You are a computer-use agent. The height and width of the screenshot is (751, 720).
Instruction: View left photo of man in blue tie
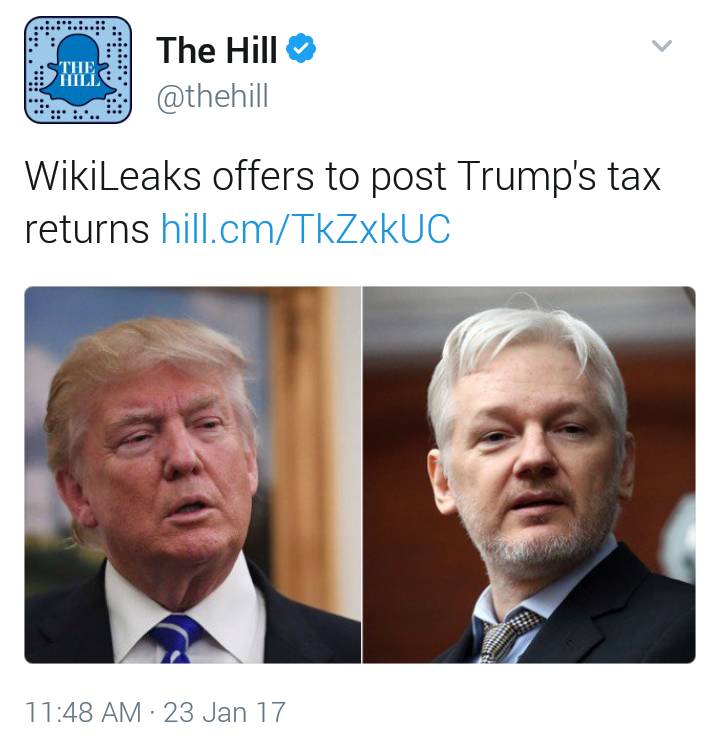pos(193,475)
